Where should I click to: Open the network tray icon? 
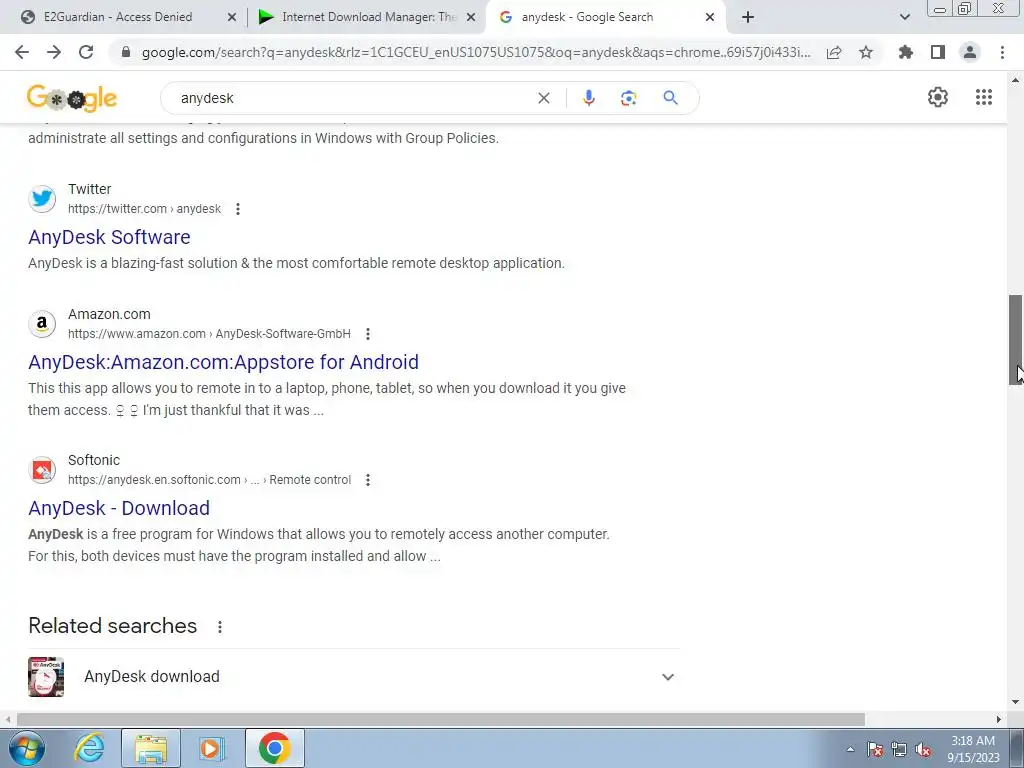tap(899, 750)
